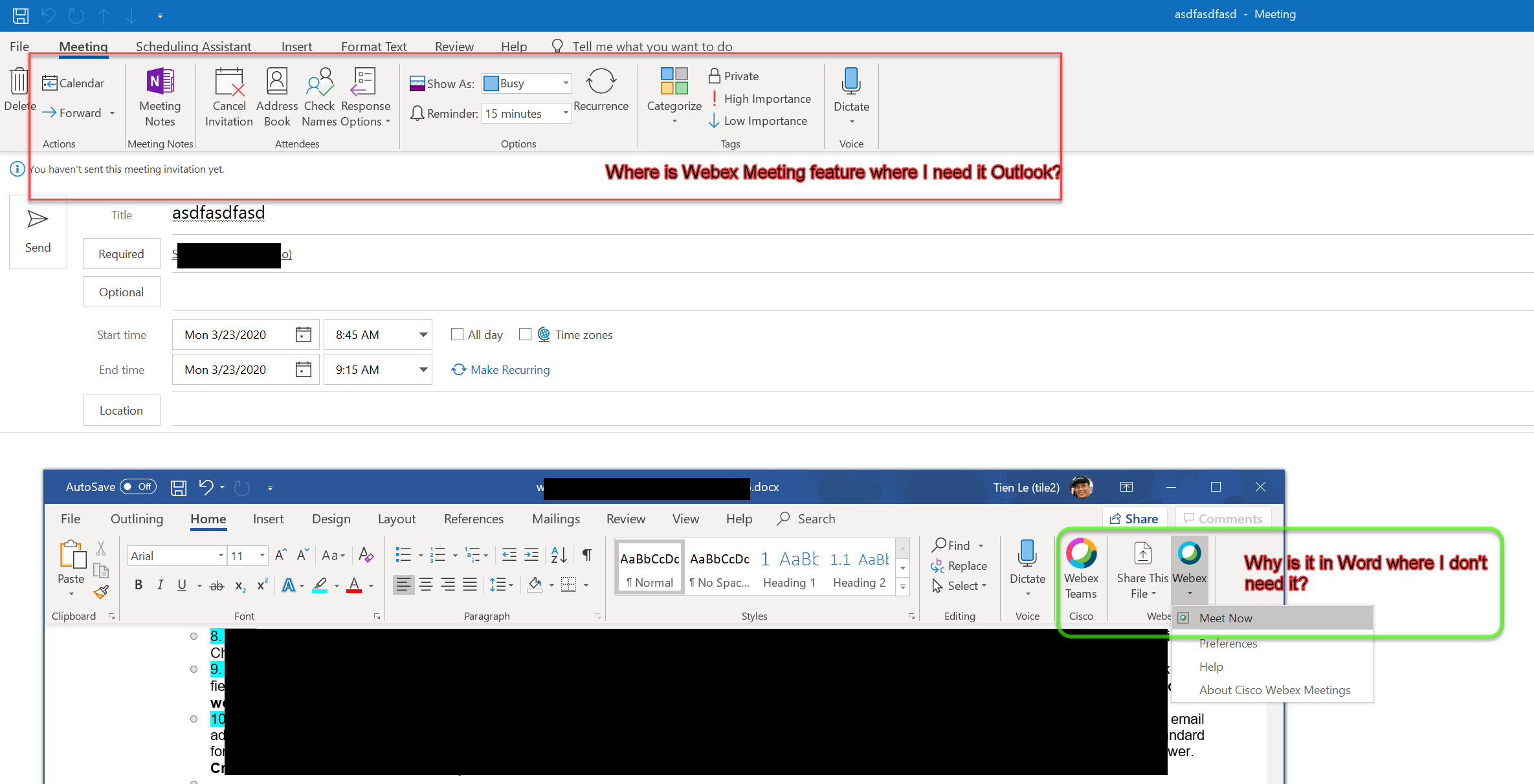
Task: Click the red font color button
Action: pyautogui.click(x=354, y=585)
